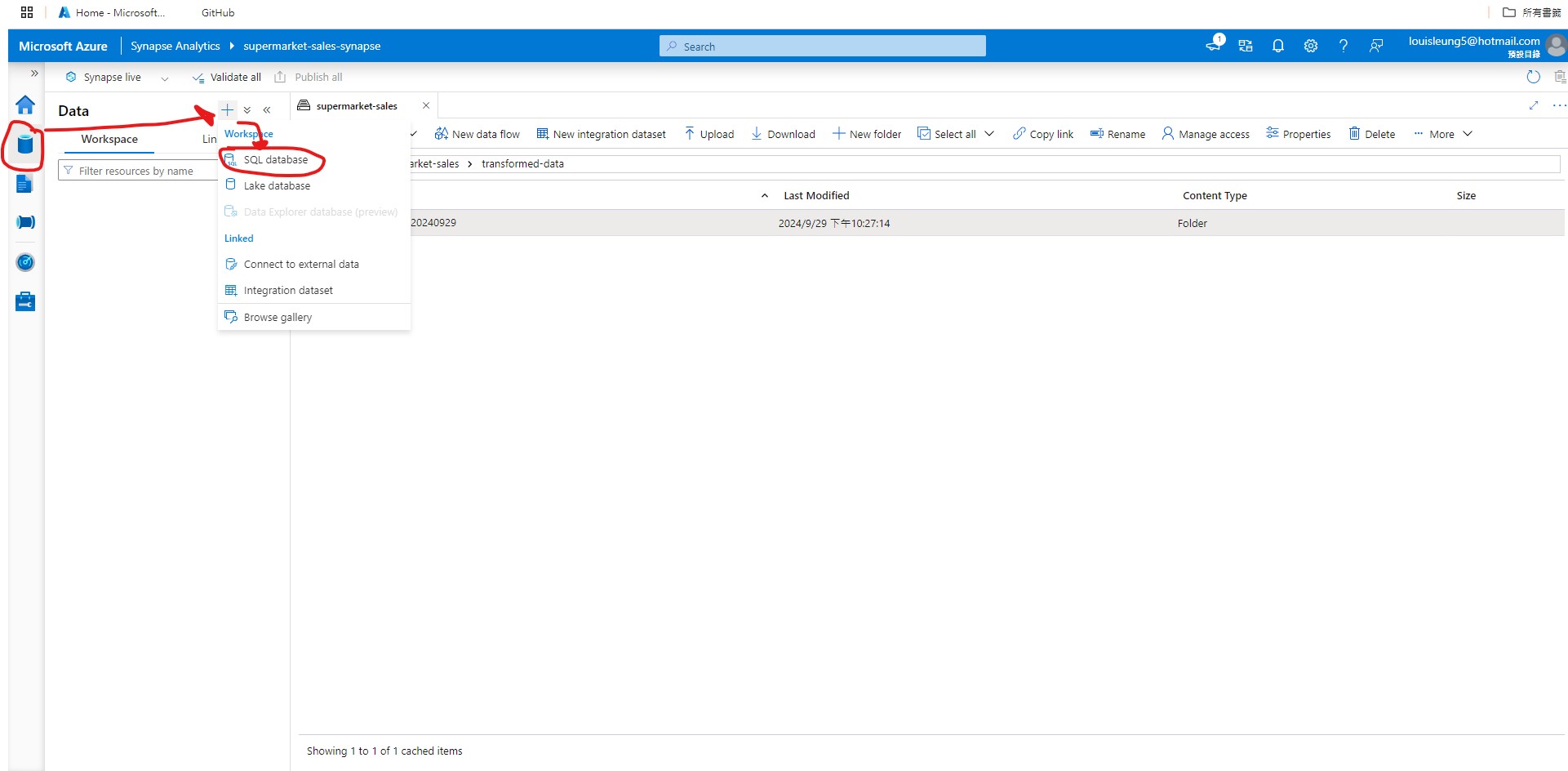Open the help question mark menu
This screenshot has height=771, width=1568.
tap(1344, 46)
